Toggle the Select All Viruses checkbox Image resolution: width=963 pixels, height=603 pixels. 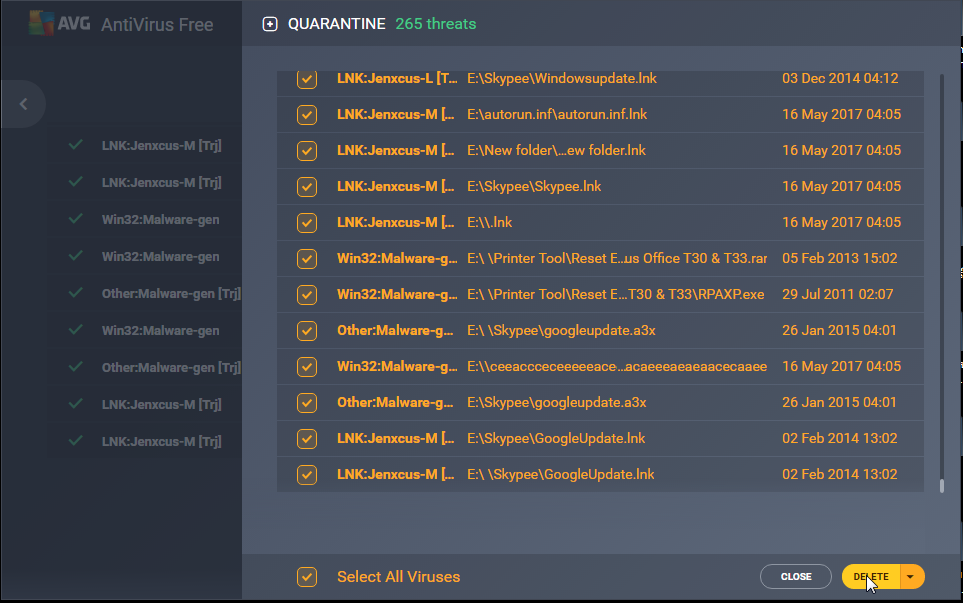coord(306,577)
